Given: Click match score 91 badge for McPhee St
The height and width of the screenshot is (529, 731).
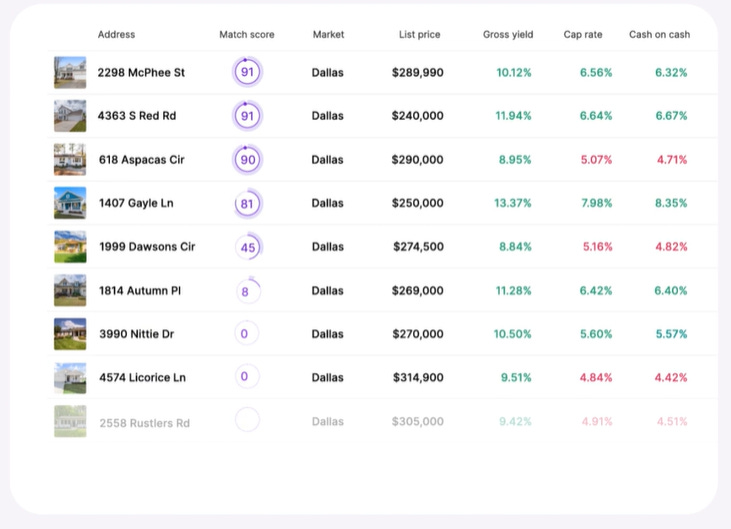Looking at the screenshot, I should coord(247,72).
